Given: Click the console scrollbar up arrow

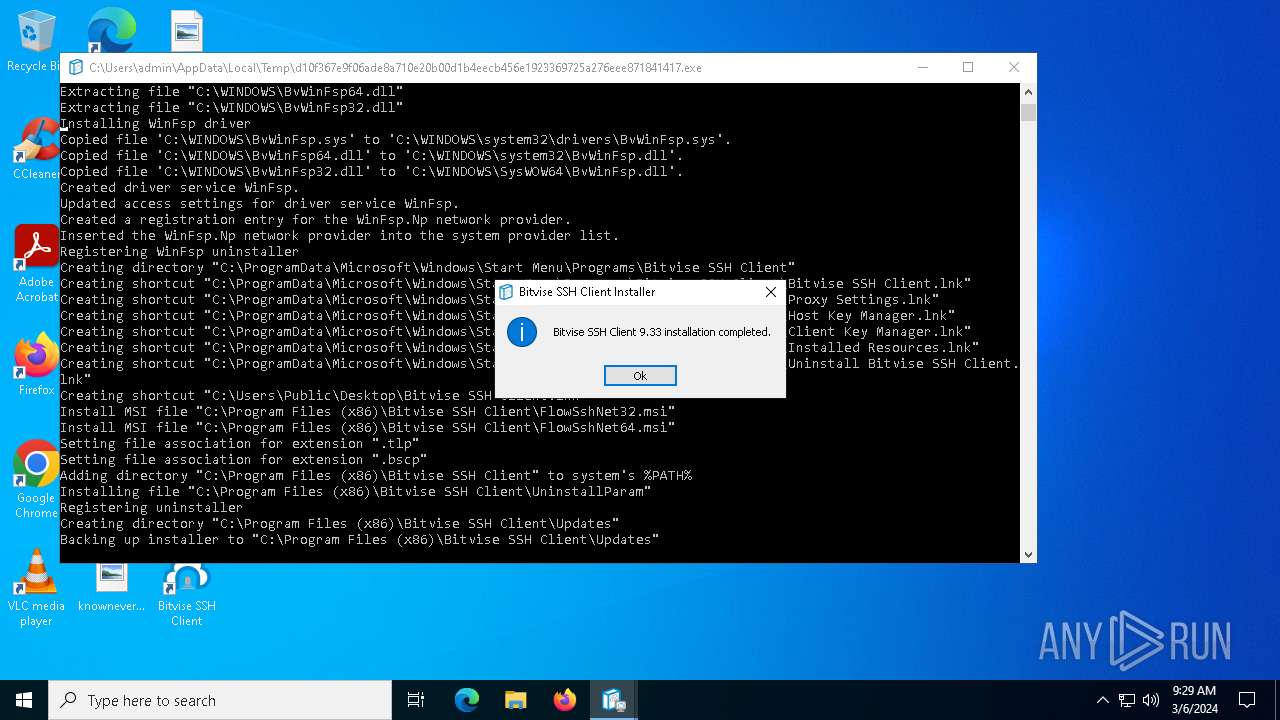Looking at the screenshot, I should [x=1028, y=92].
